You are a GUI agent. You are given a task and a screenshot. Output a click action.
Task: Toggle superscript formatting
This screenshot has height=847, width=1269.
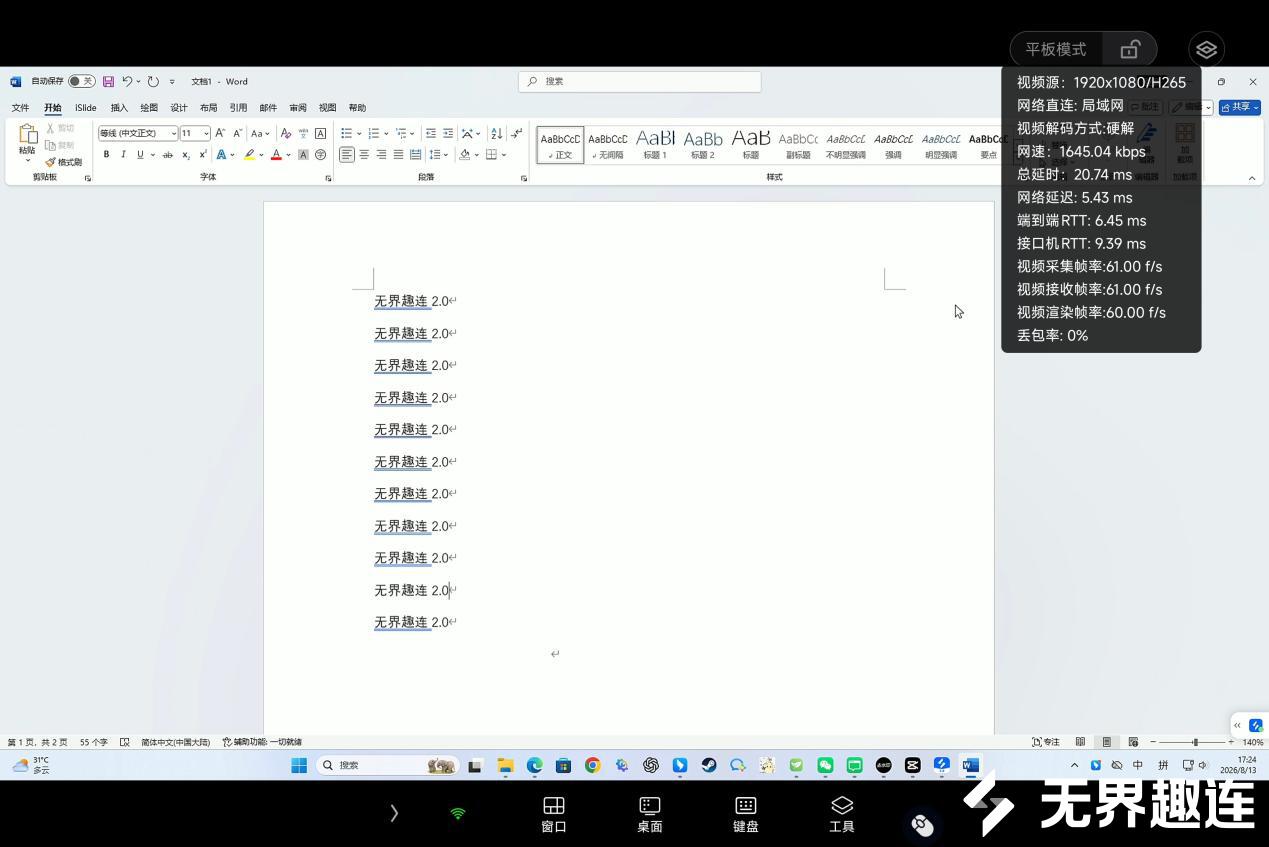[x=203, y=155]
